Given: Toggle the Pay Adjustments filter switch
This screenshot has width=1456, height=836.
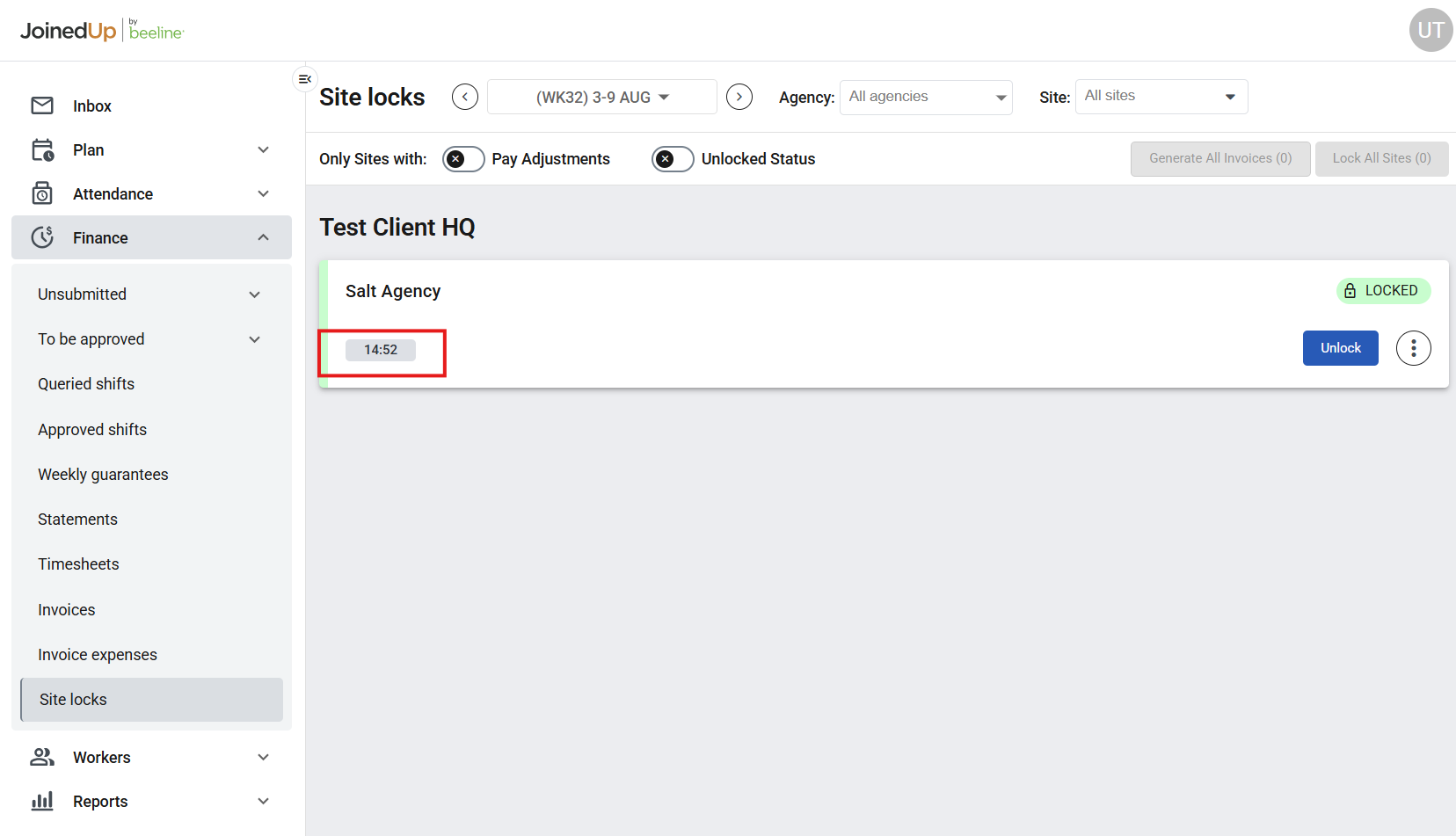Looking at the screenshot, I should pos(463,159).
